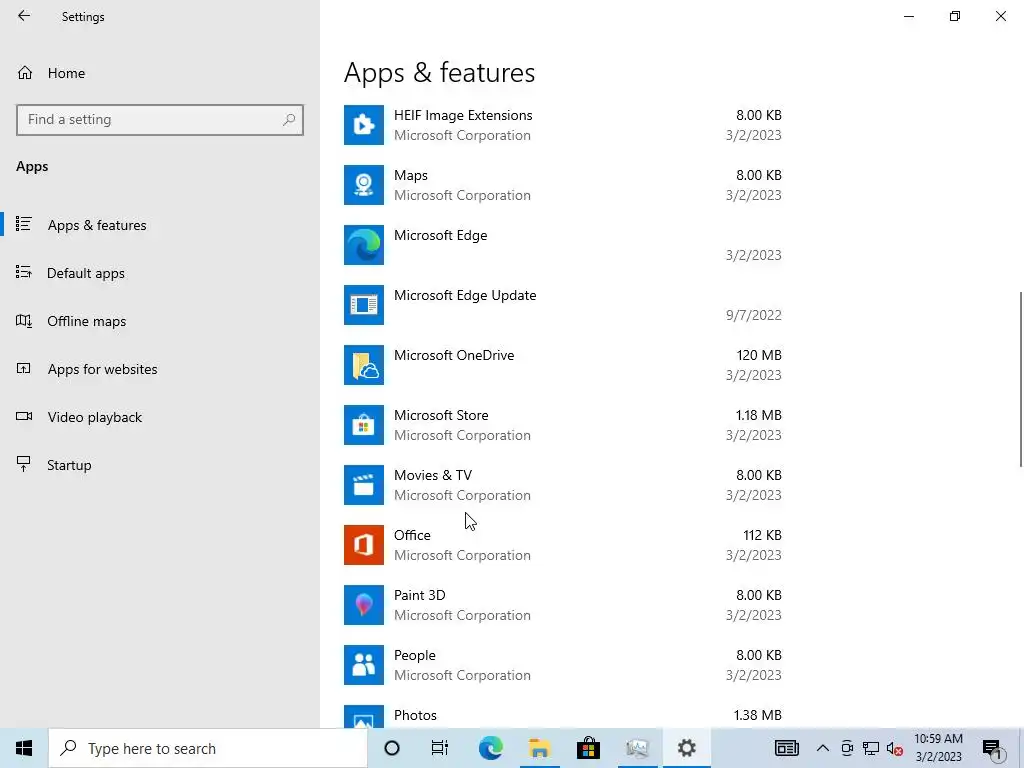The image size is (1024, 768).
Task: Go back with the Settings back arrow
Action: pos(24,16)
